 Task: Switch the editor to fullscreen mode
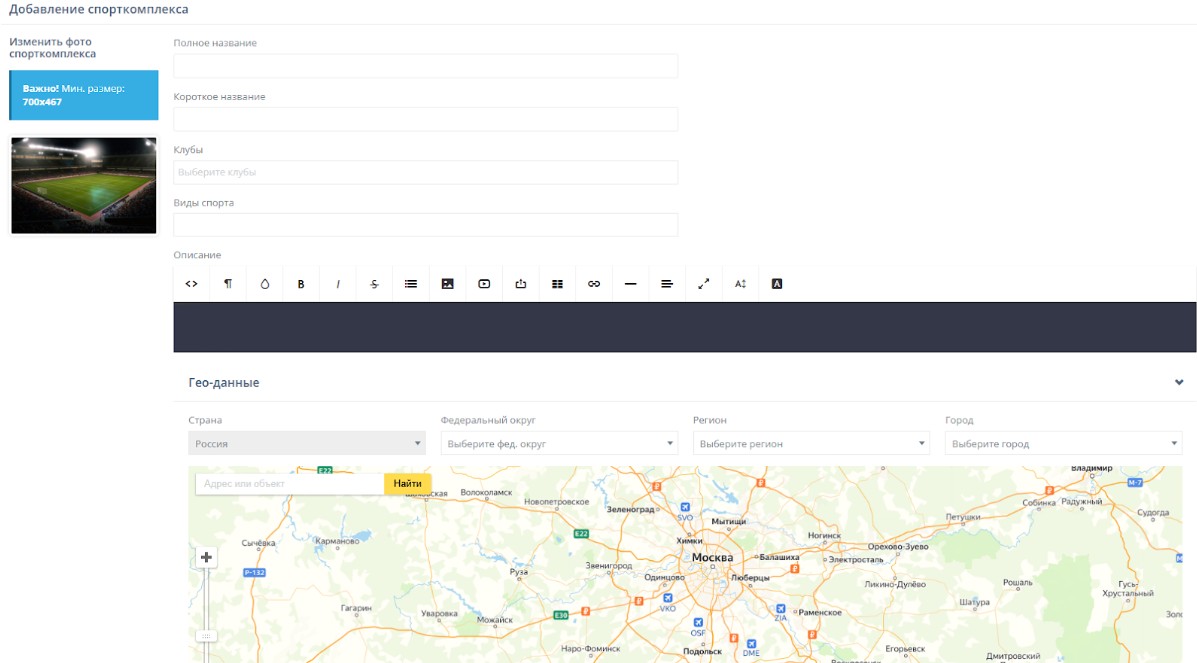[704, 284]
